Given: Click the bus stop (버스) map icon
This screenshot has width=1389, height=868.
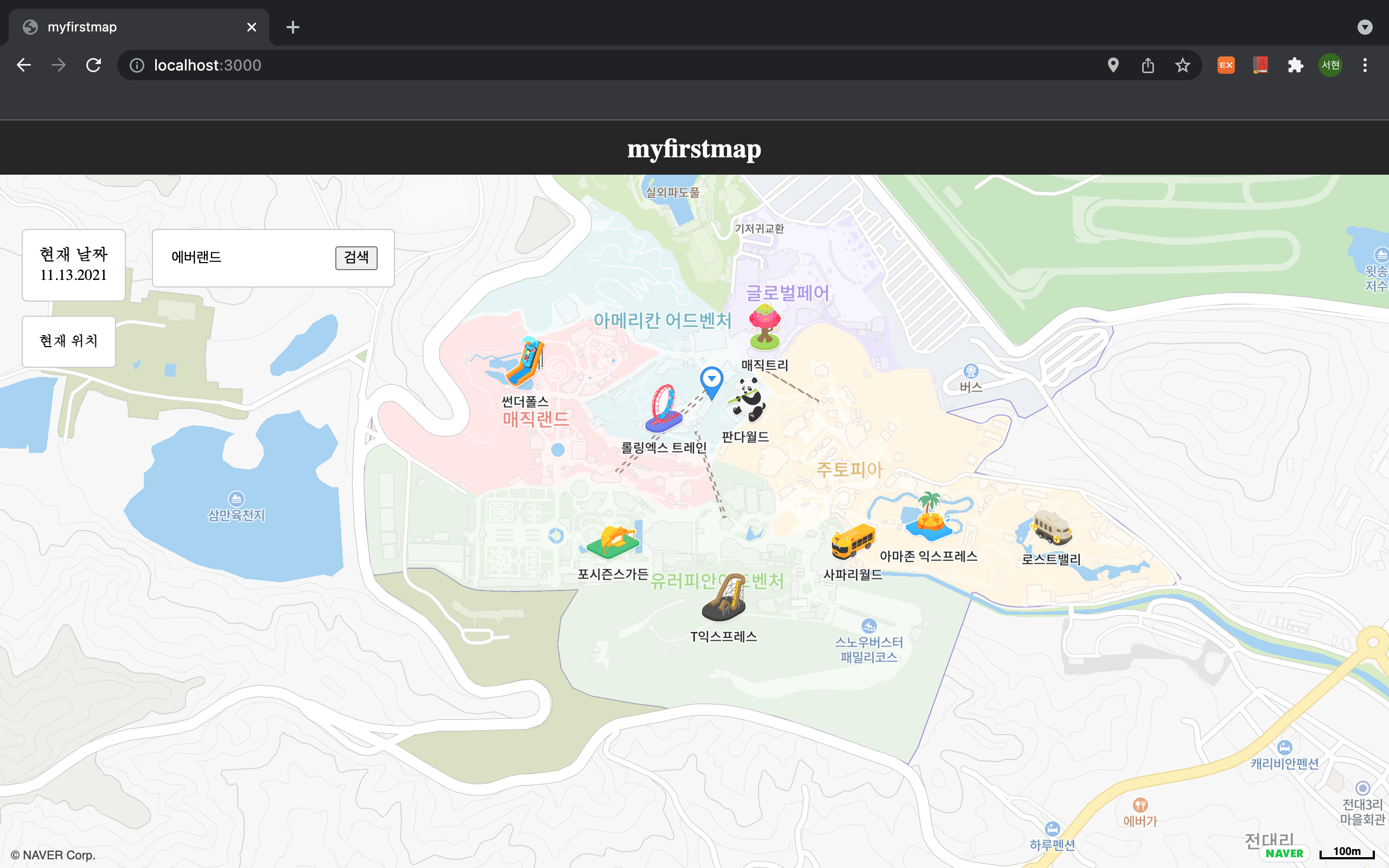Looking at the screenshot, I should pos(971,371).
